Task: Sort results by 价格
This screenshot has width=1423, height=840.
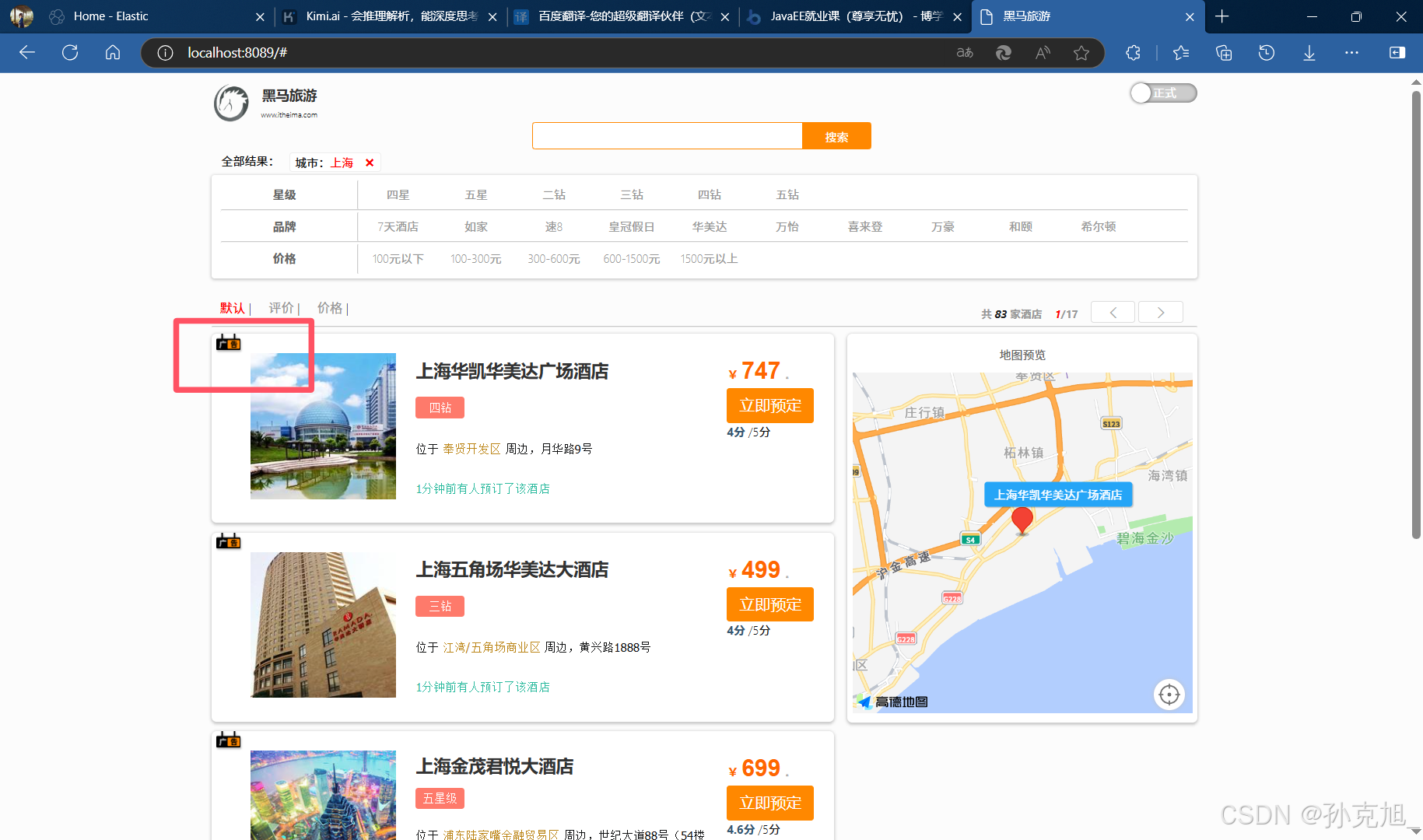Action: pos(330,308)
